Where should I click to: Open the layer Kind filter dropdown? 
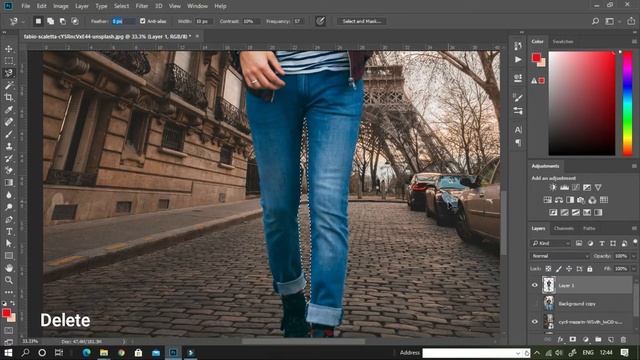point(551,243)
